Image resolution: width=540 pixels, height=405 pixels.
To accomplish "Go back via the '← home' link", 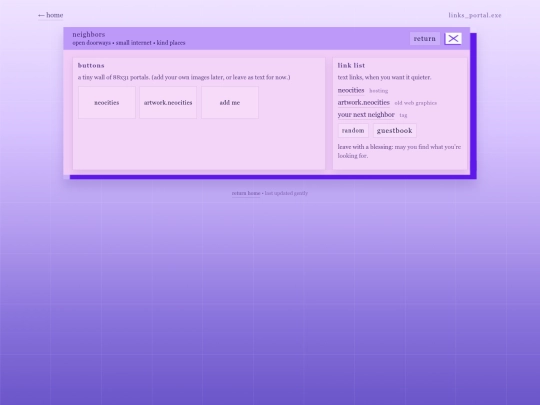I will click(x=50, y=15).
